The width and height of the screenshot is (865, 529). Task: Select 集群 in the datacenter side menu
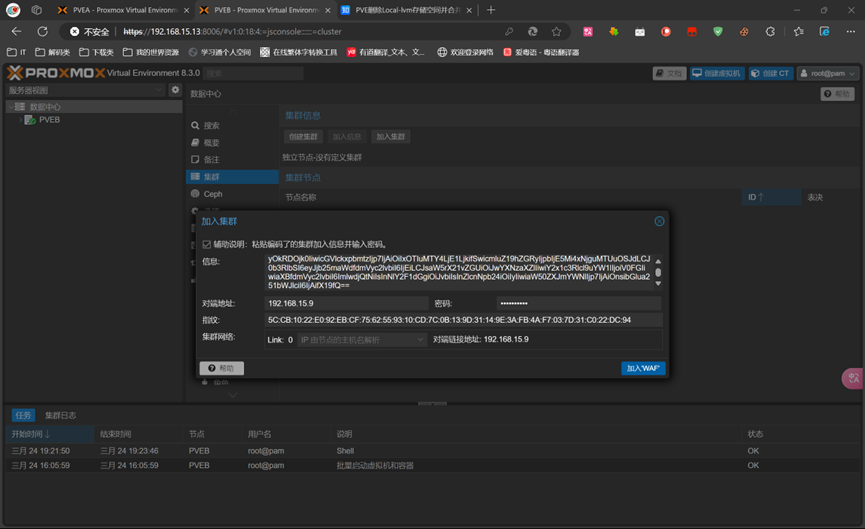click(232, 177)
